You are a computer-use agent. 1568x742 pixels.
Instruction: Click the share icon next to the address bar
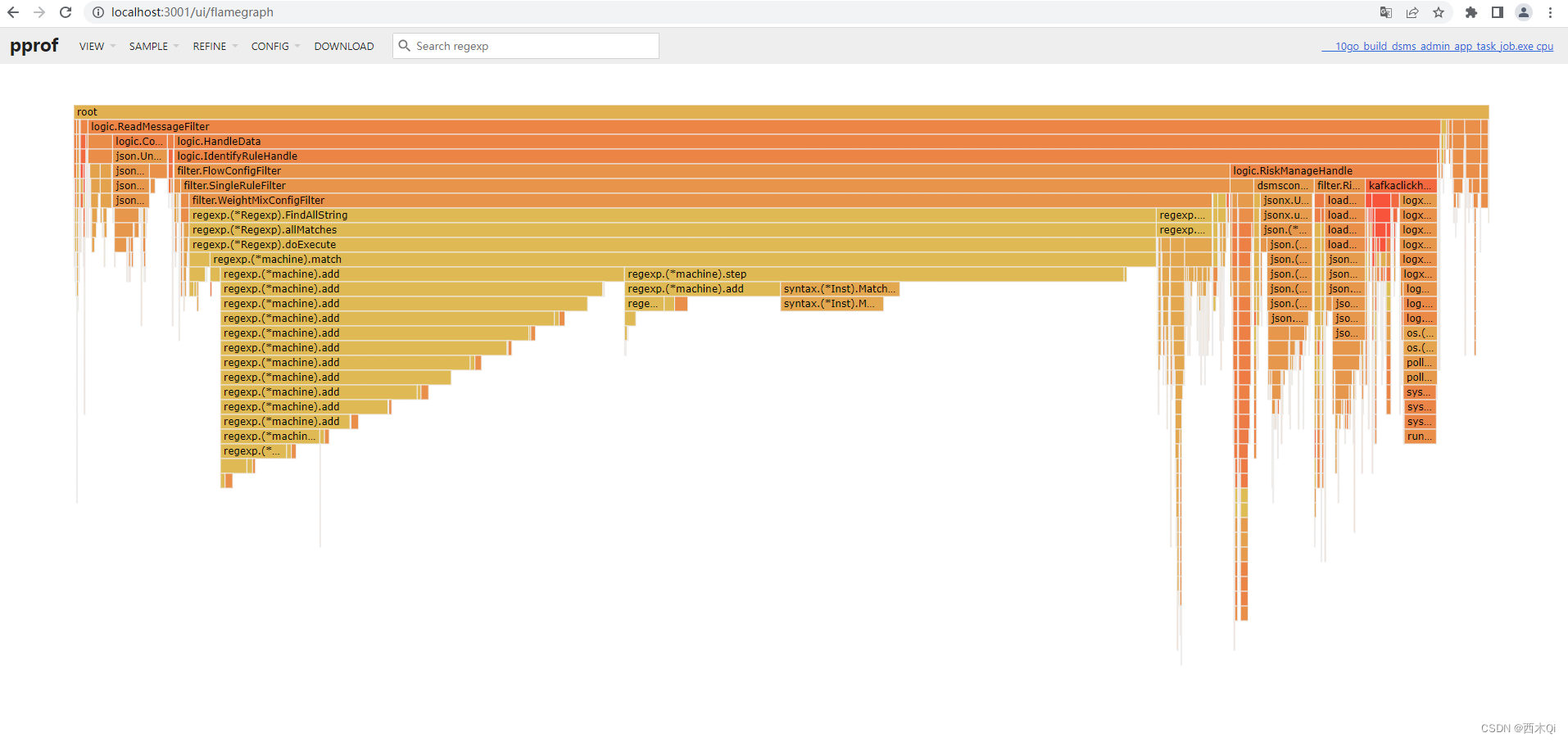pyautogui.click(x=1412, y=12)
